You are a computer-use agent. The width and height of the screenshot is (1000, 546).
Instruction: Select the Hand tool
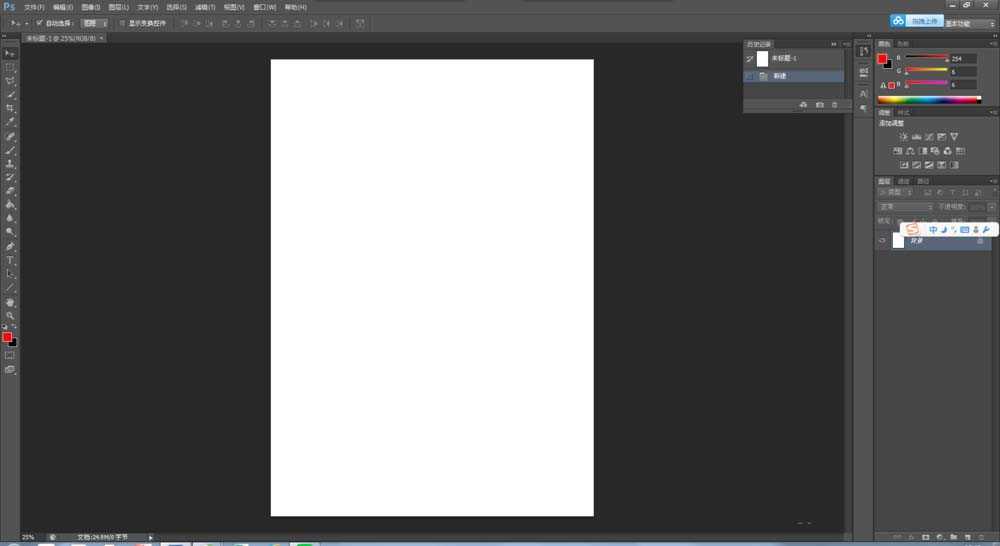pos(10,302)
